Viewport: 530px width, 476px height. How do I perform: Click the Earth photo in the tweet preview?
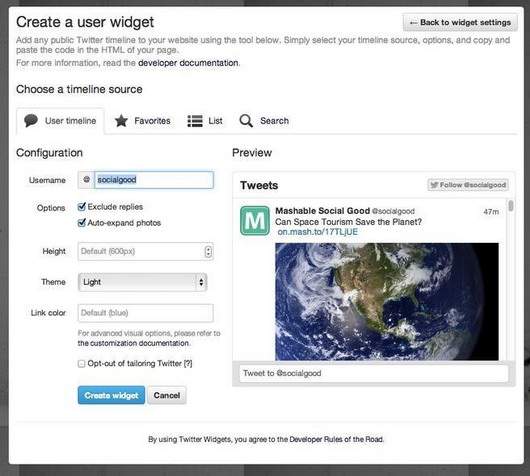[x=387, y=302]
